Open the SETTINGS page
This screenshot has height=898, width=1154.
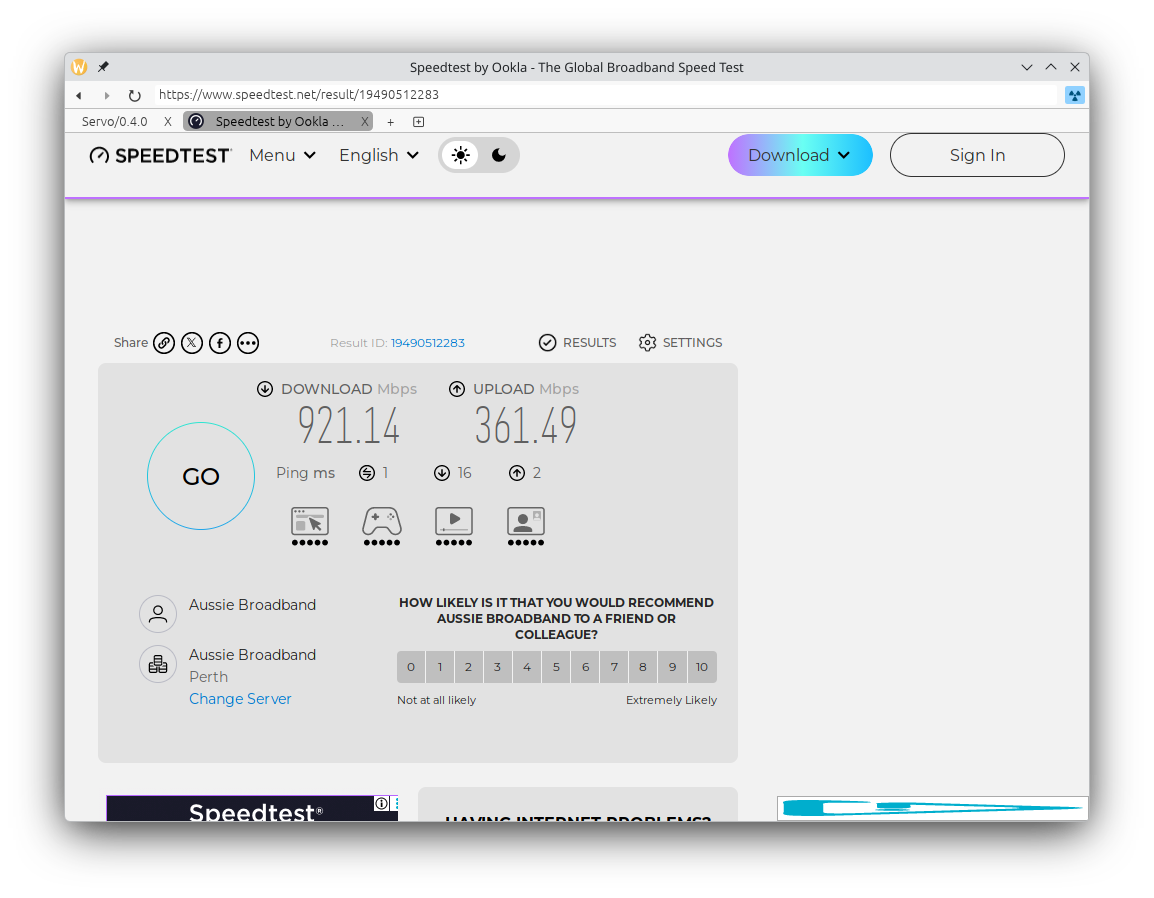tap(681, 343)
